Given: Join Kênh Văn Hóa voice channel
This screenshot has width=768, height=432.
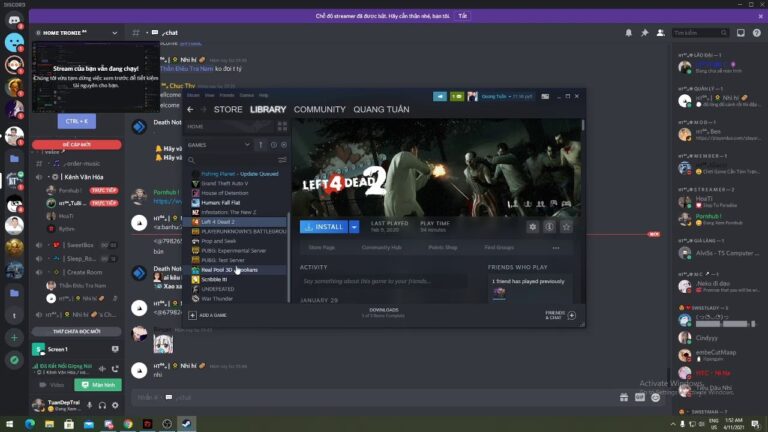Looking at the screenshot, I should [76, 177].
